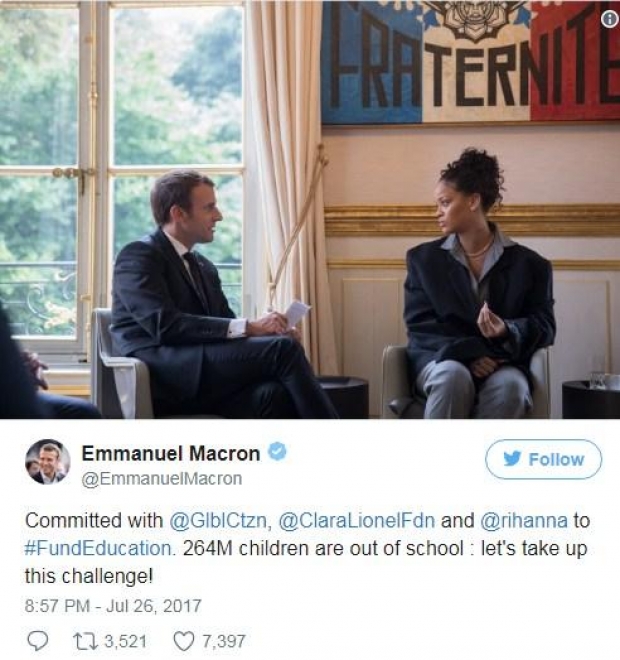Image resolution: width=620 pixels, height=660 pixels.
Task: Click the blue verified badge
Action: (x=277, y=452)
